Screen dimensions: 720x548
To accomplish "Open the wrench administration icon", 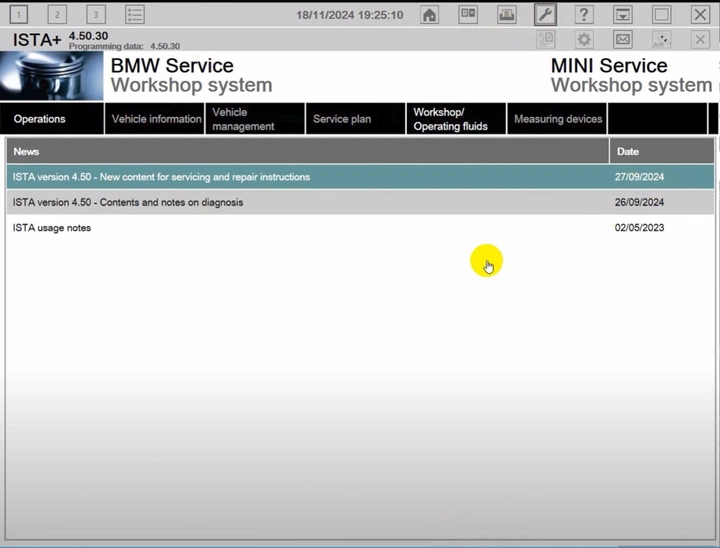I will coord(546,15).
